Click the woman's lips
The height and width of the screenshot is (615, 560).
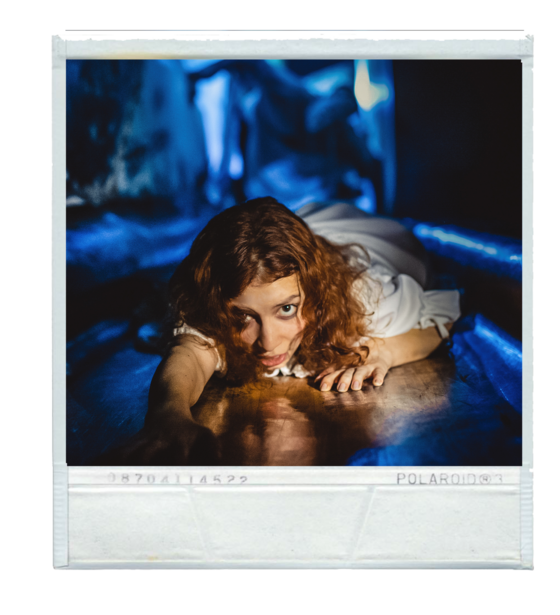click(x=272, y=360)
